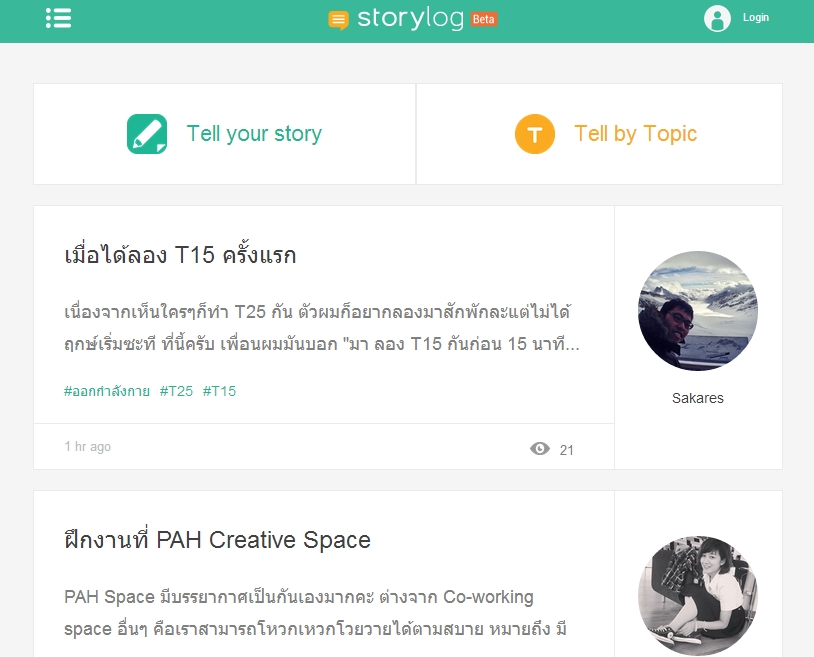Click the user avatar icon beside Login
The width and height of the screenshot is (814, 657).
click(x=717, y=19)
